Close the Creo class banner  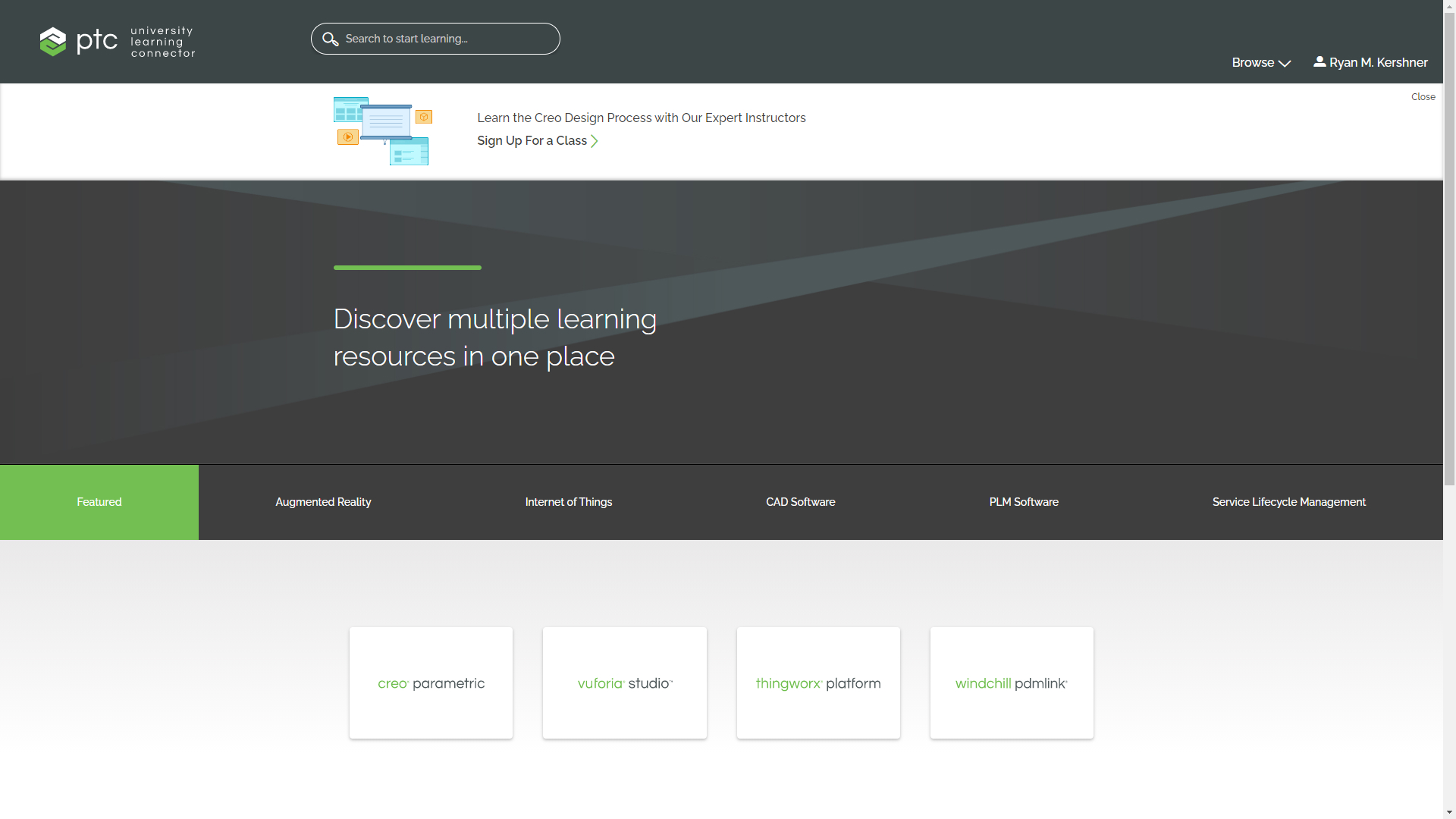(x=1423, y=97)
